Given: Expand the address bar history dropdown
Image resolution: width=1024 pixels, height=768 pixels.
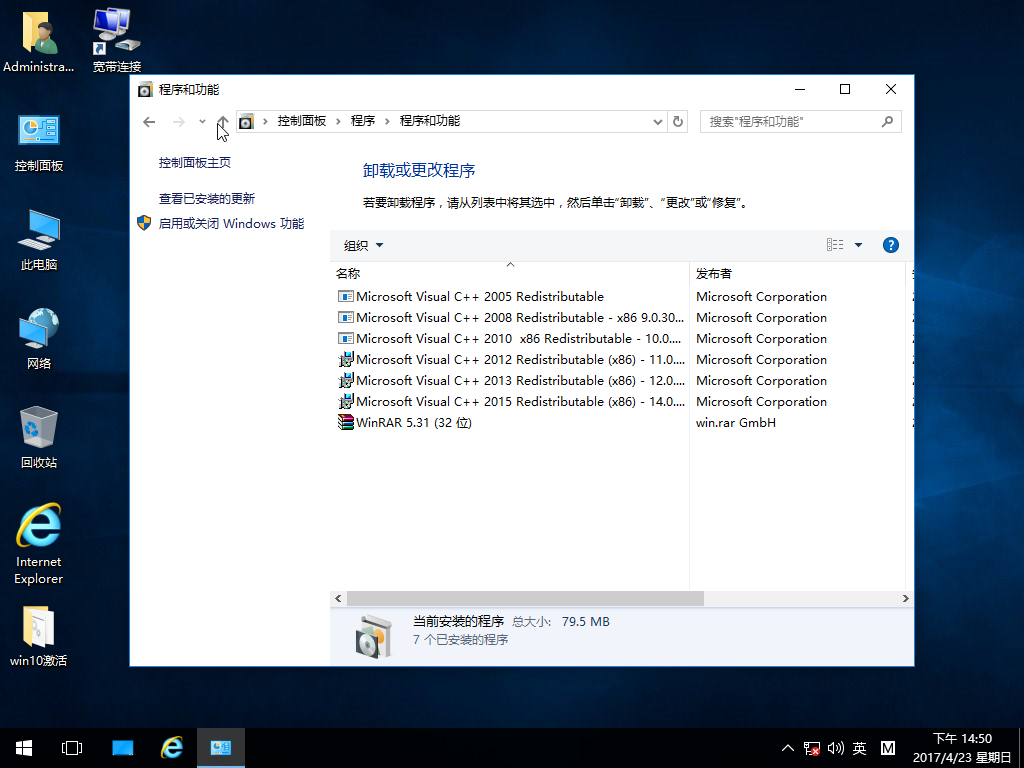Looking at the screenshot, I should pyautogui.click(x=658, y=121).
